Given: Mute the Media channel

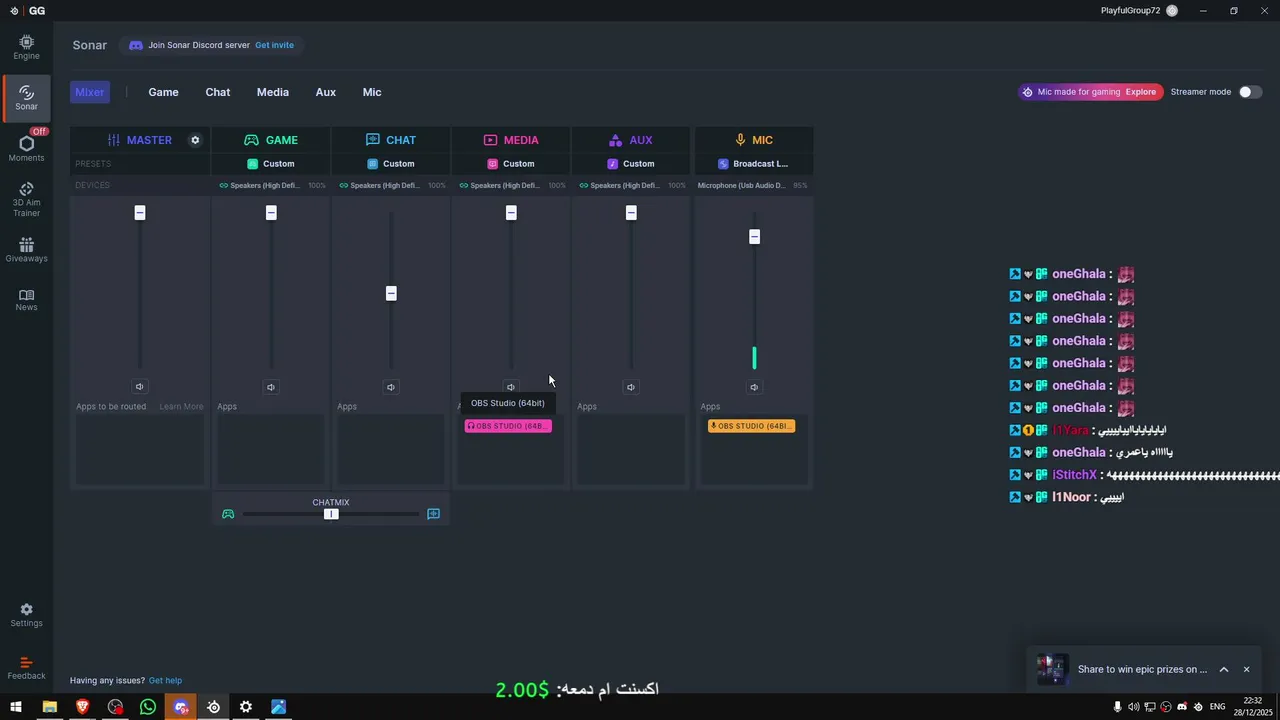Looking at the screenshot, I should (x=511, y=387).
